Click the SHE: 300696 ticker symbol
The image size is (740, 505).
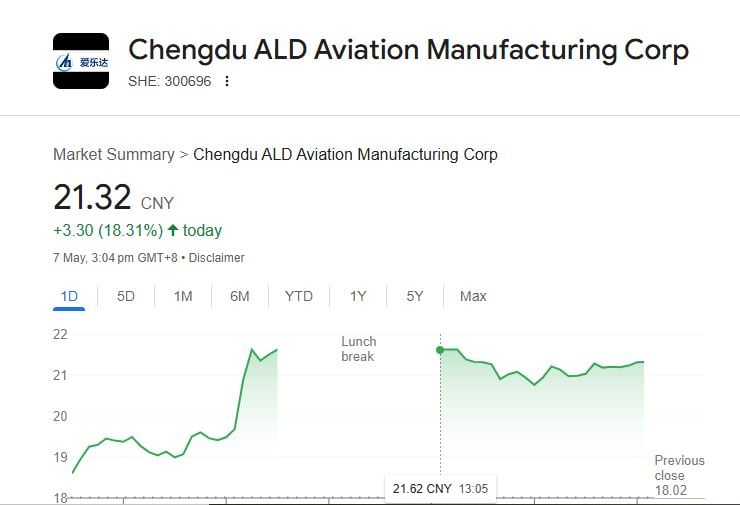[x=169, y=81]
